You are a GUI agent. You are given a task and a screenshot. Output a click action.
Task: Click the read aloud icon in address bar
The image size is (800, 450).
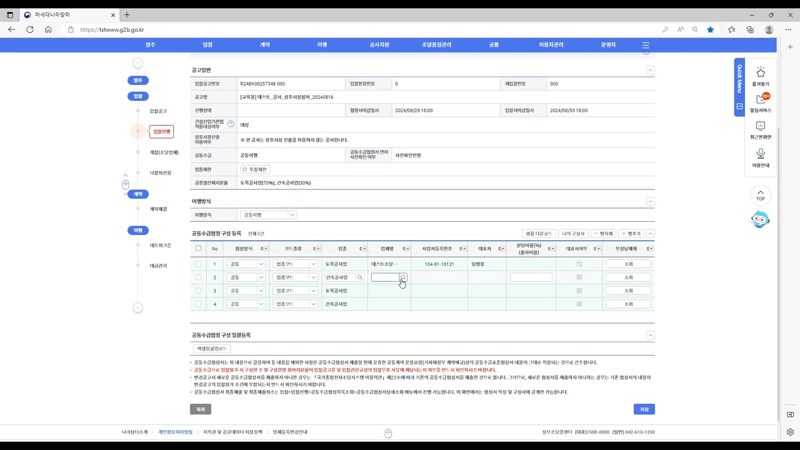(680, 30)
